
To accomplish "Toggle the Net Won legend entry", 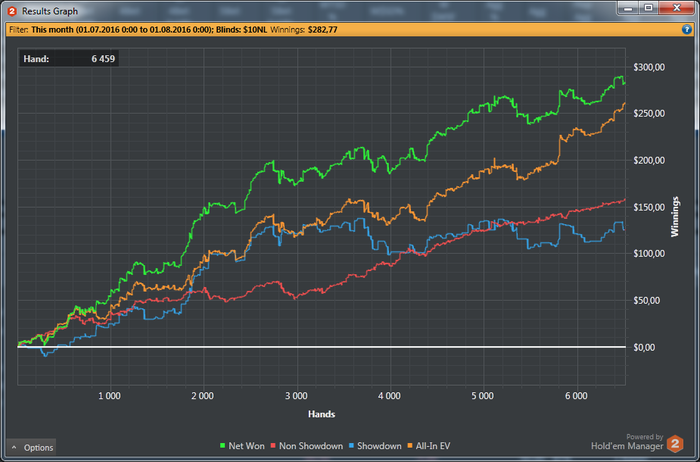I will [242, 446].
